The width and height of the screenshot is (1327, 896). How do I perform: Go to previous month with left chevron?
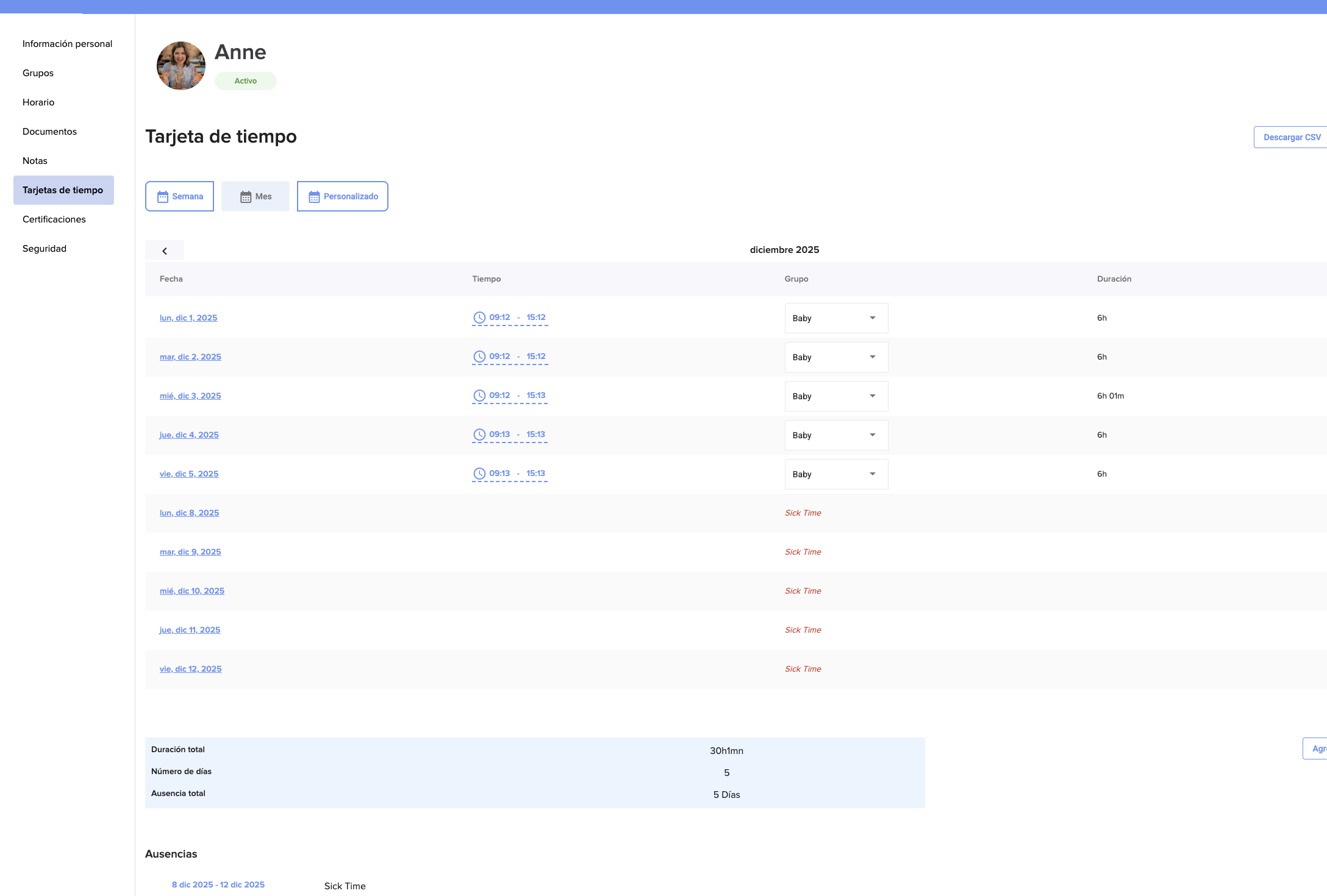point(165,251)
